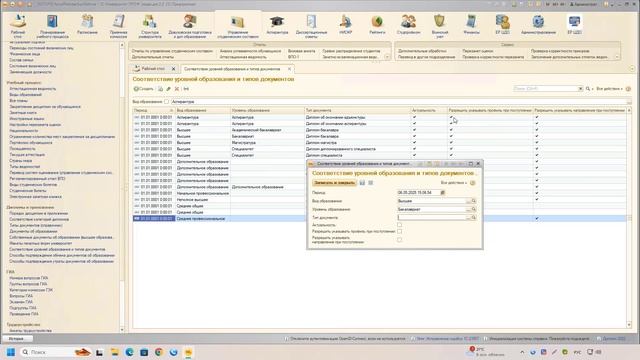Open selection ellipsis of Вид образования field

click(468, 201)
